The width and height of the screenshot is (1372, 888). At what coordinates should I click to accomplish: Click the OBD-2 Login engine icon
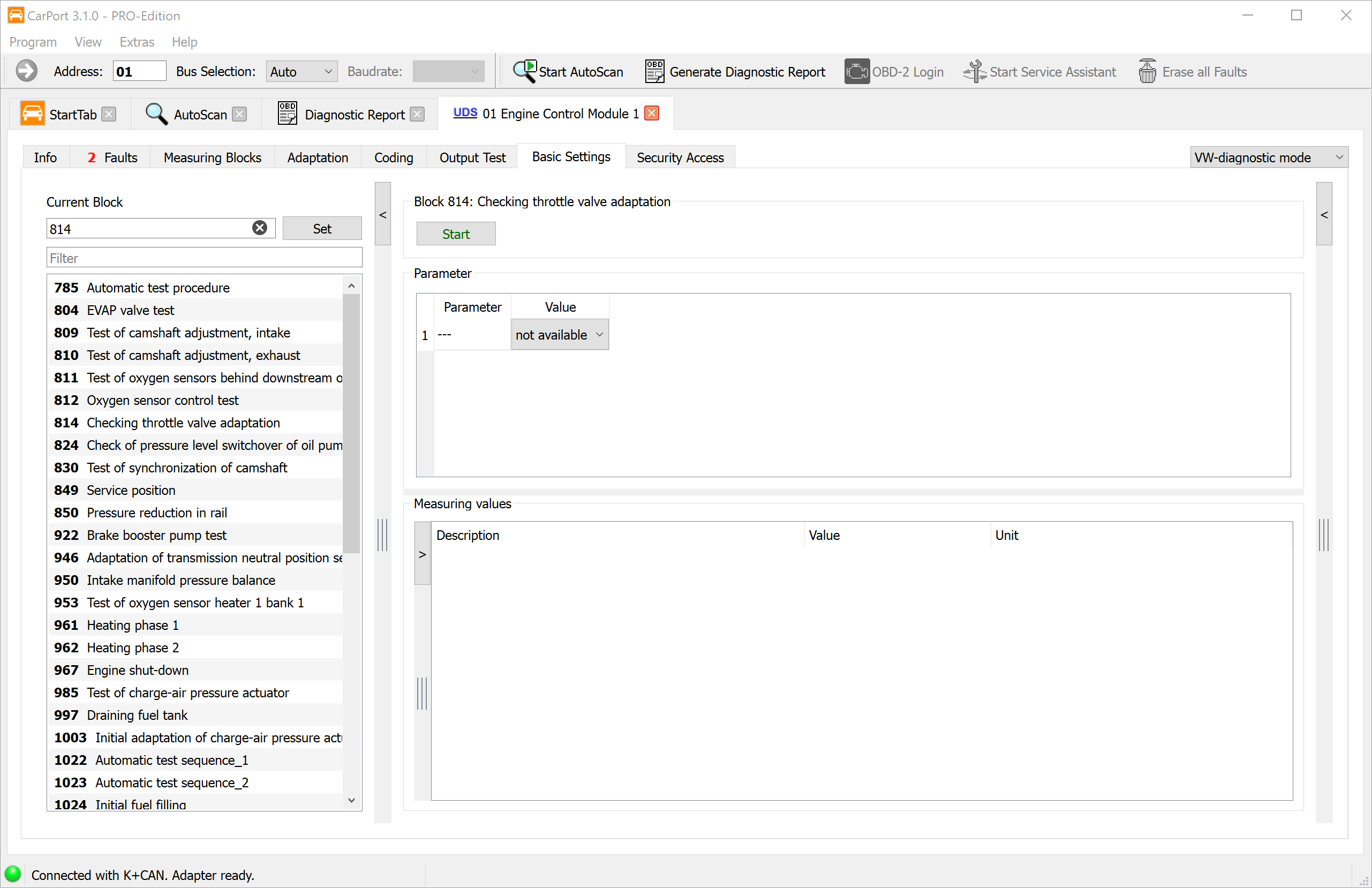pos(857,72)
